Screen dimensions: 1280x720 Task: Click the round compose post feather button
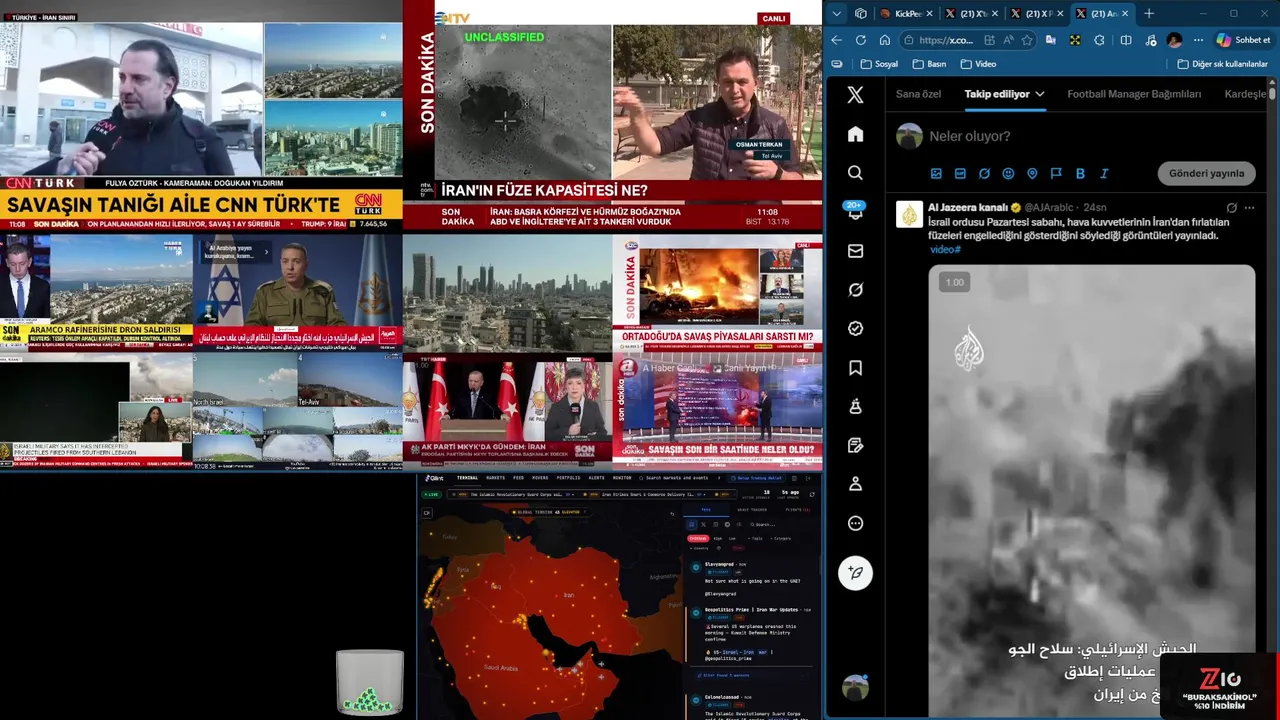(x=855, y=573)
